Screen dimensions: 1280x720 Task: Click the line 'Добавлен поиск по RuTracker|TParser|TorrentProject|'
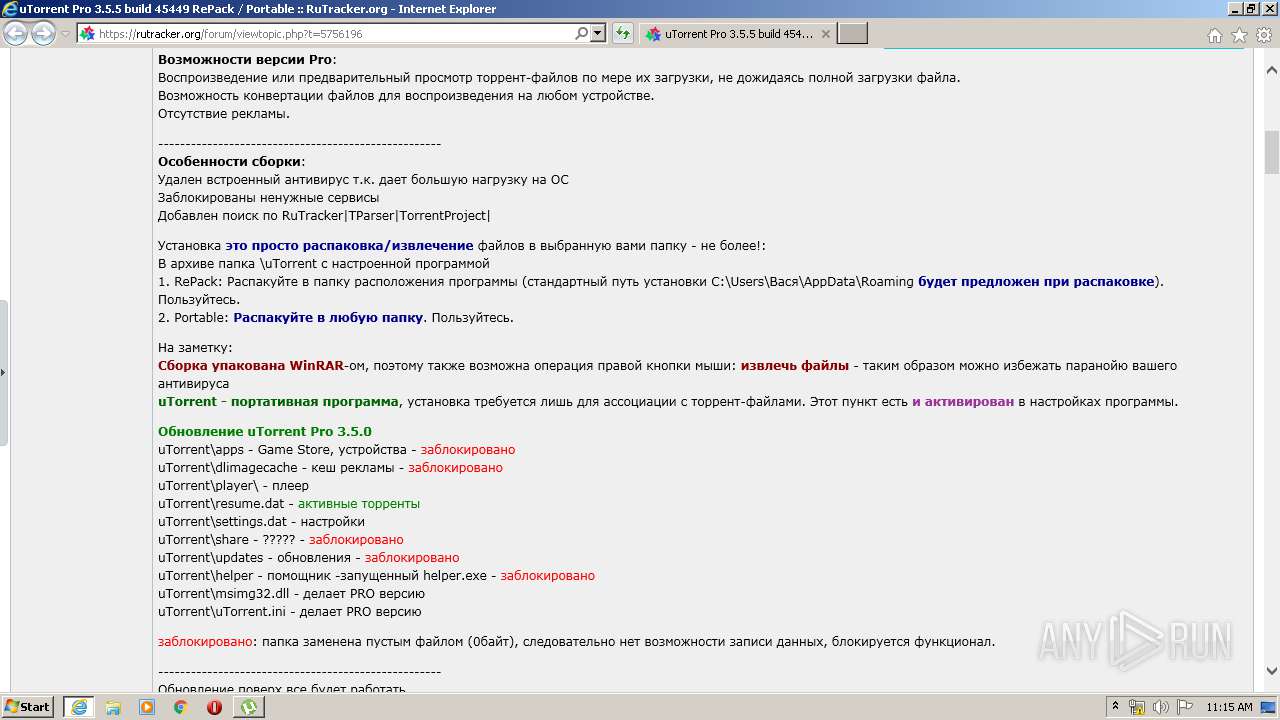324,216
